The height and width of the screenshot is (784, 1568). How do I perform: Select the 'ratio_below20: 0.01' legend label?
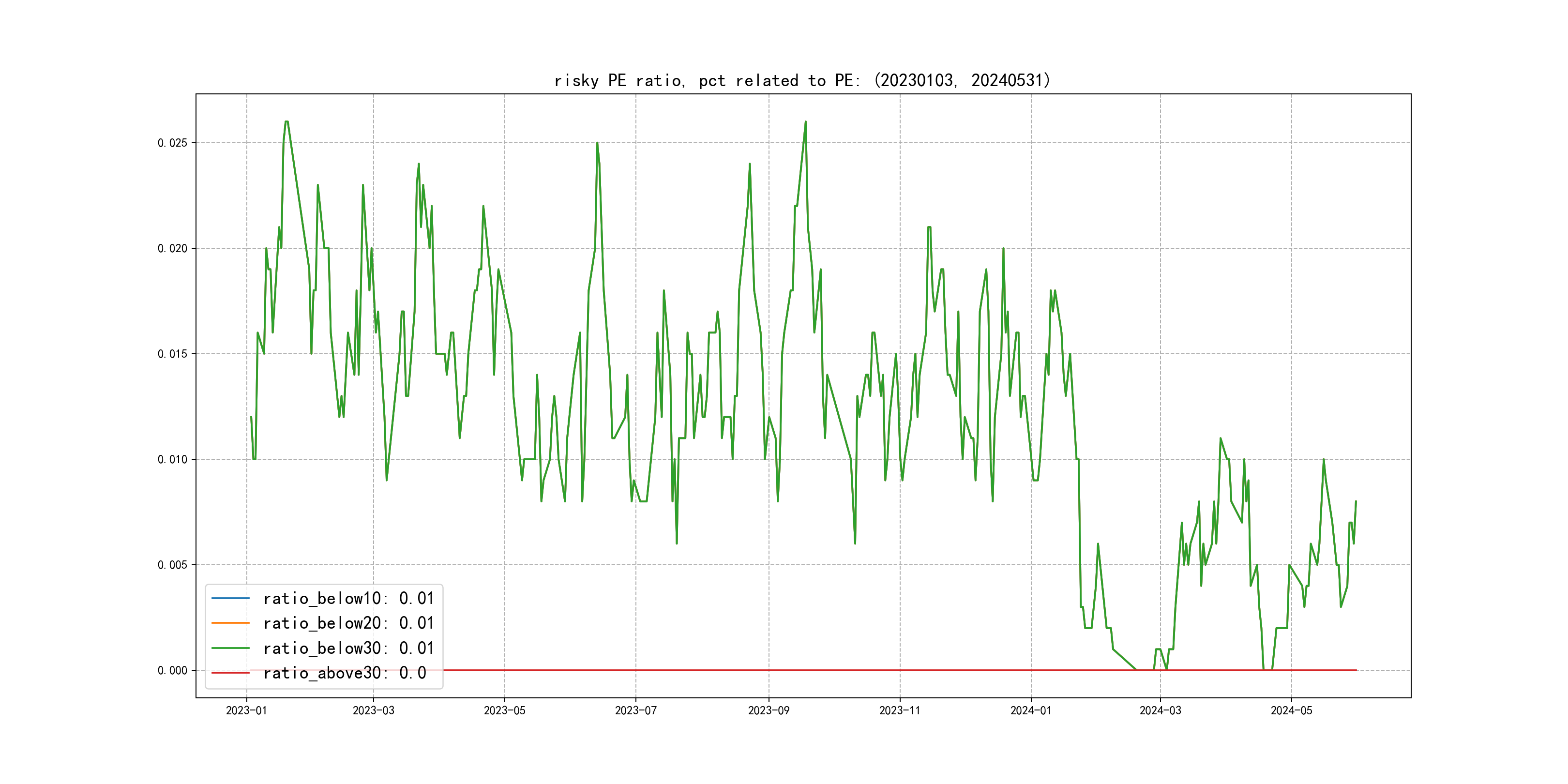[348, 623]
